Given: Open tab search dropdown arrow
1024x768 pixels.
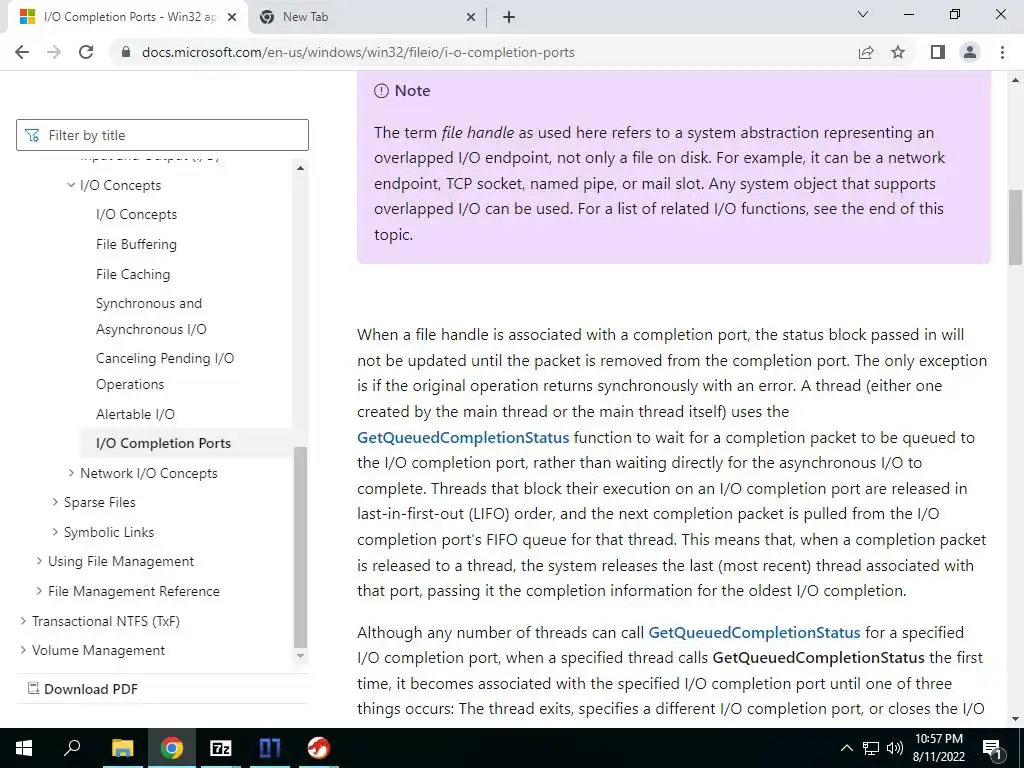Looking at the screenshot, I should [863, 14].
